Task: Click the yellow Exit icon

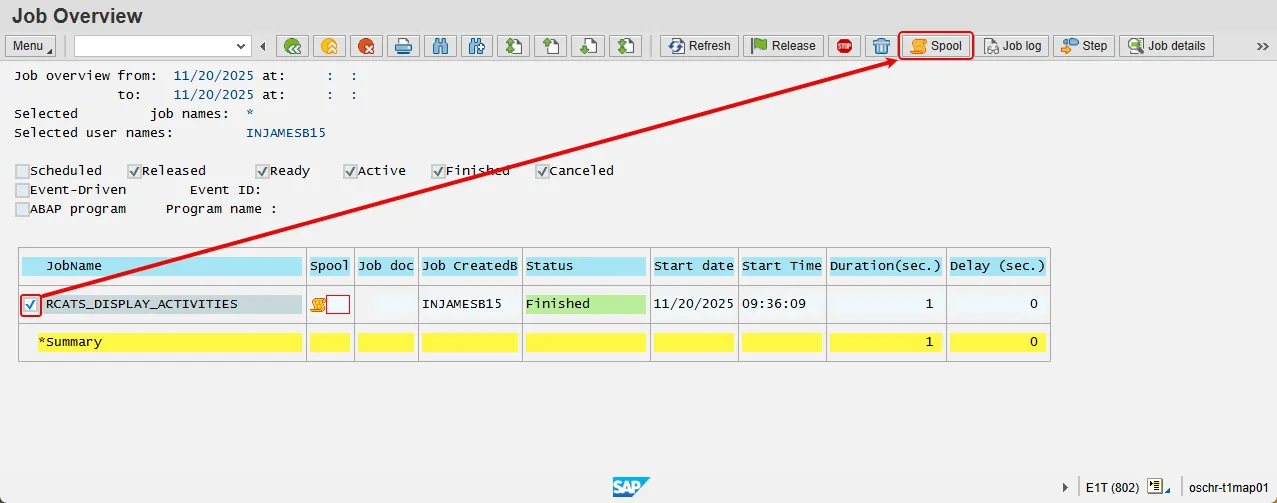Action: coord(329,46)
